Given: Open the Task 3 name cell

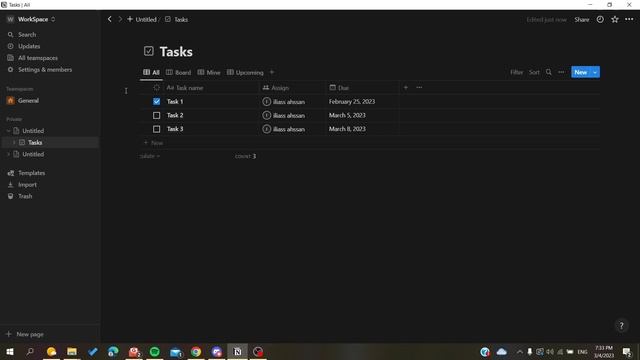Looking at the screenshot, I should pos(211,129).
